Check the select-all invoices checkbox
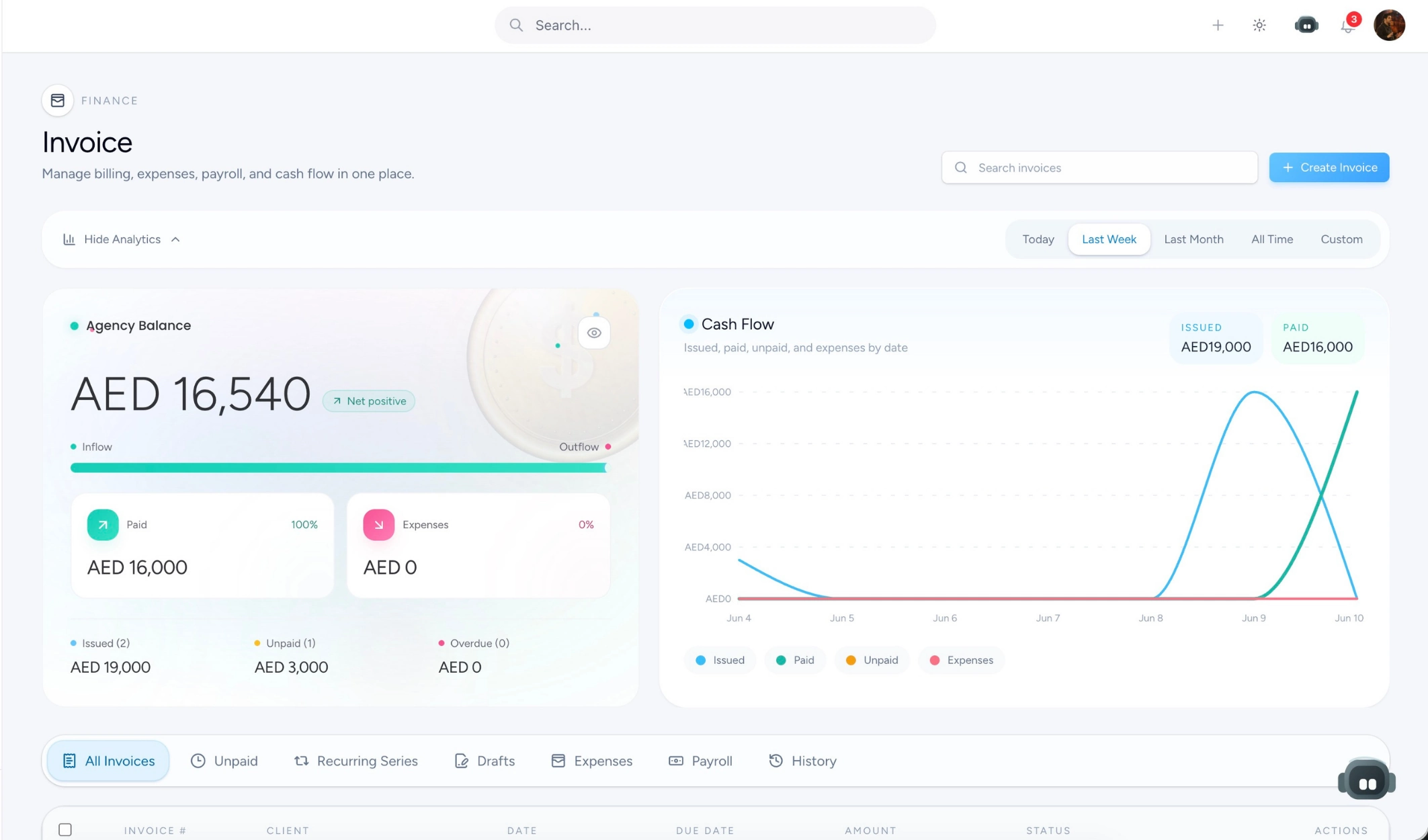The width and height of the screenshot is (1428, 840). 65,830
